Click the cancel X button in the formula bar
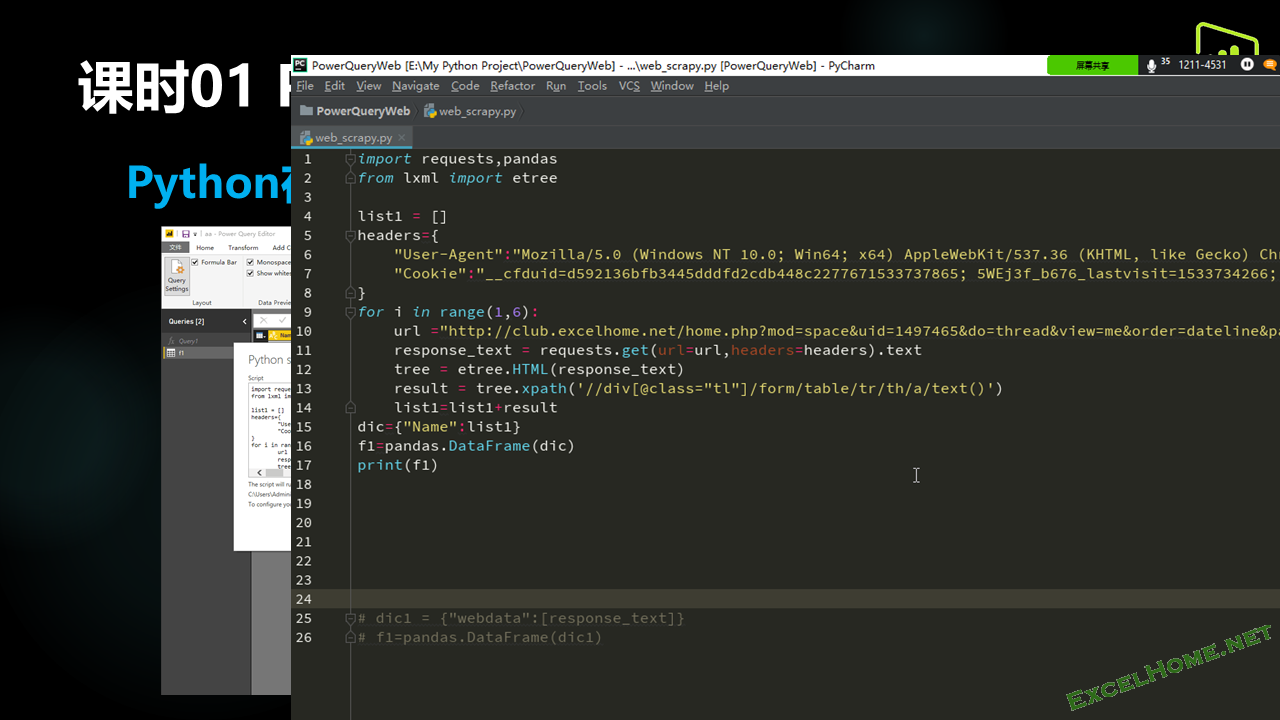Image resolution: width=1280 pixels, height=720 pixels. point(263,320)
